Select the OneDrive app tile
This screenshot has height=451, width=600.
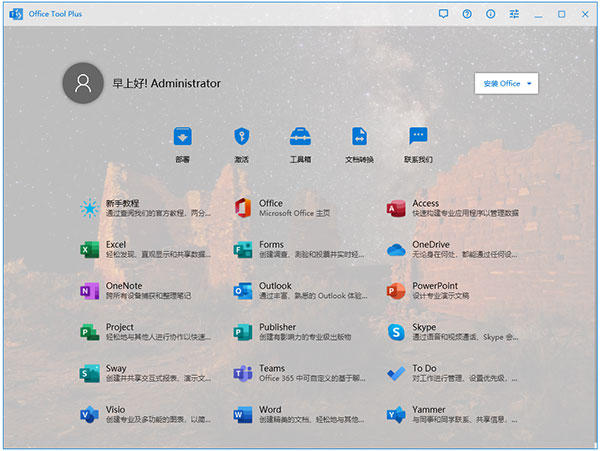point(451,249)
